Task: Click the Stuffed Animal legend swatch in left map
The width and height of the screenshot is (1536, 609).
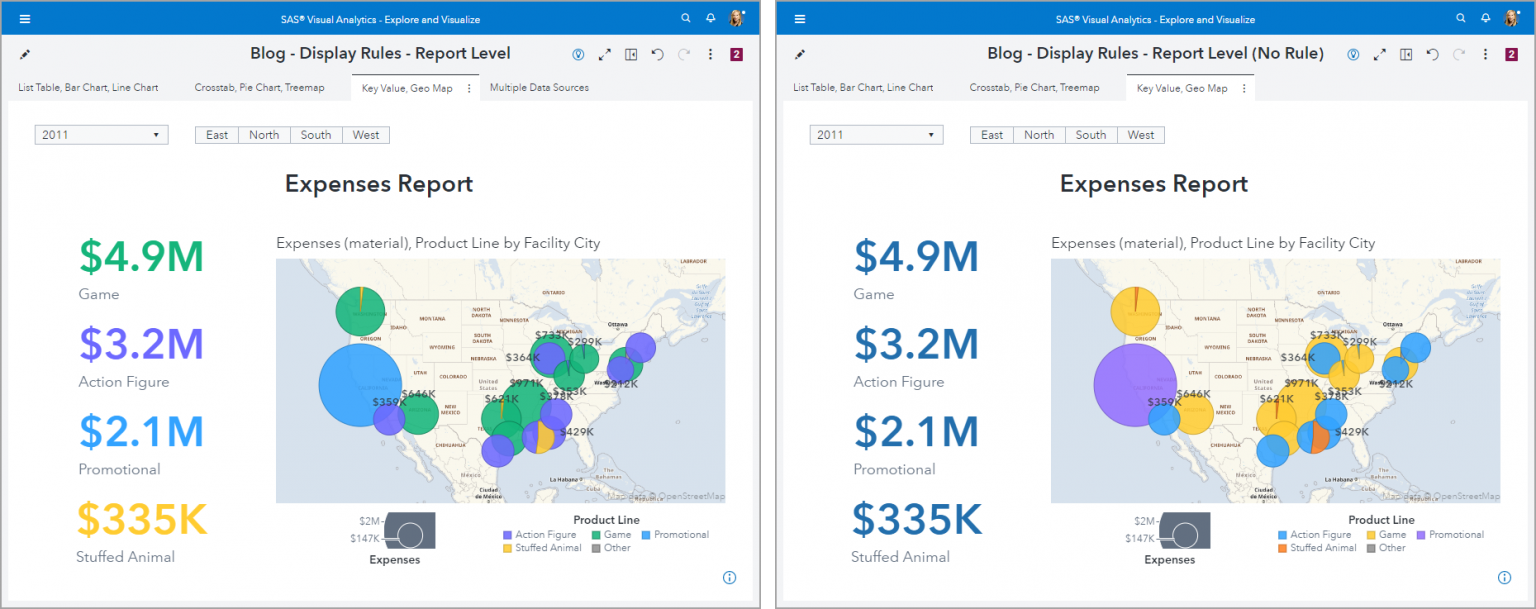Action: (x=507, y=548)
